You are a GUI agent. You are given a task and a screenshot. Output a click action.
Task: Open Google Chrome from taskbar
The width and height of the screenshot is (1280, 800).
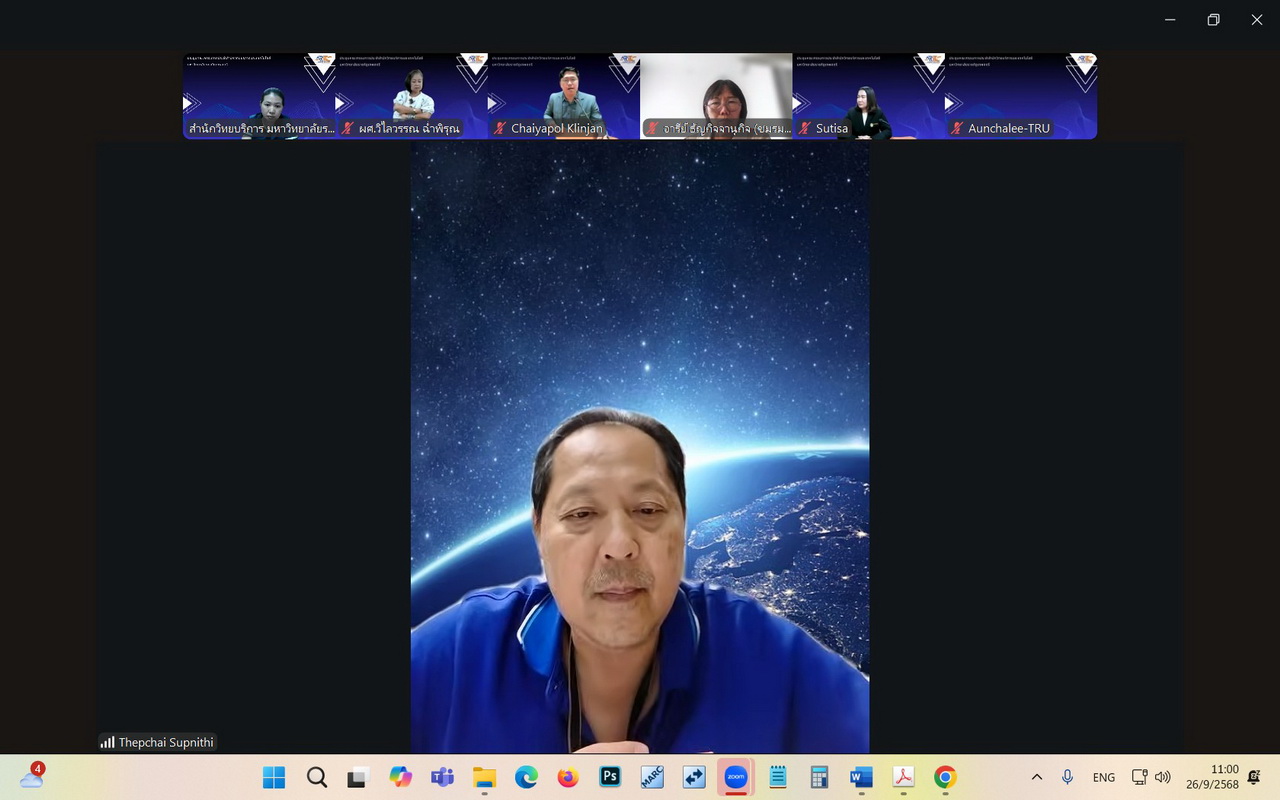pyautogui.click(x=945, y=777)
